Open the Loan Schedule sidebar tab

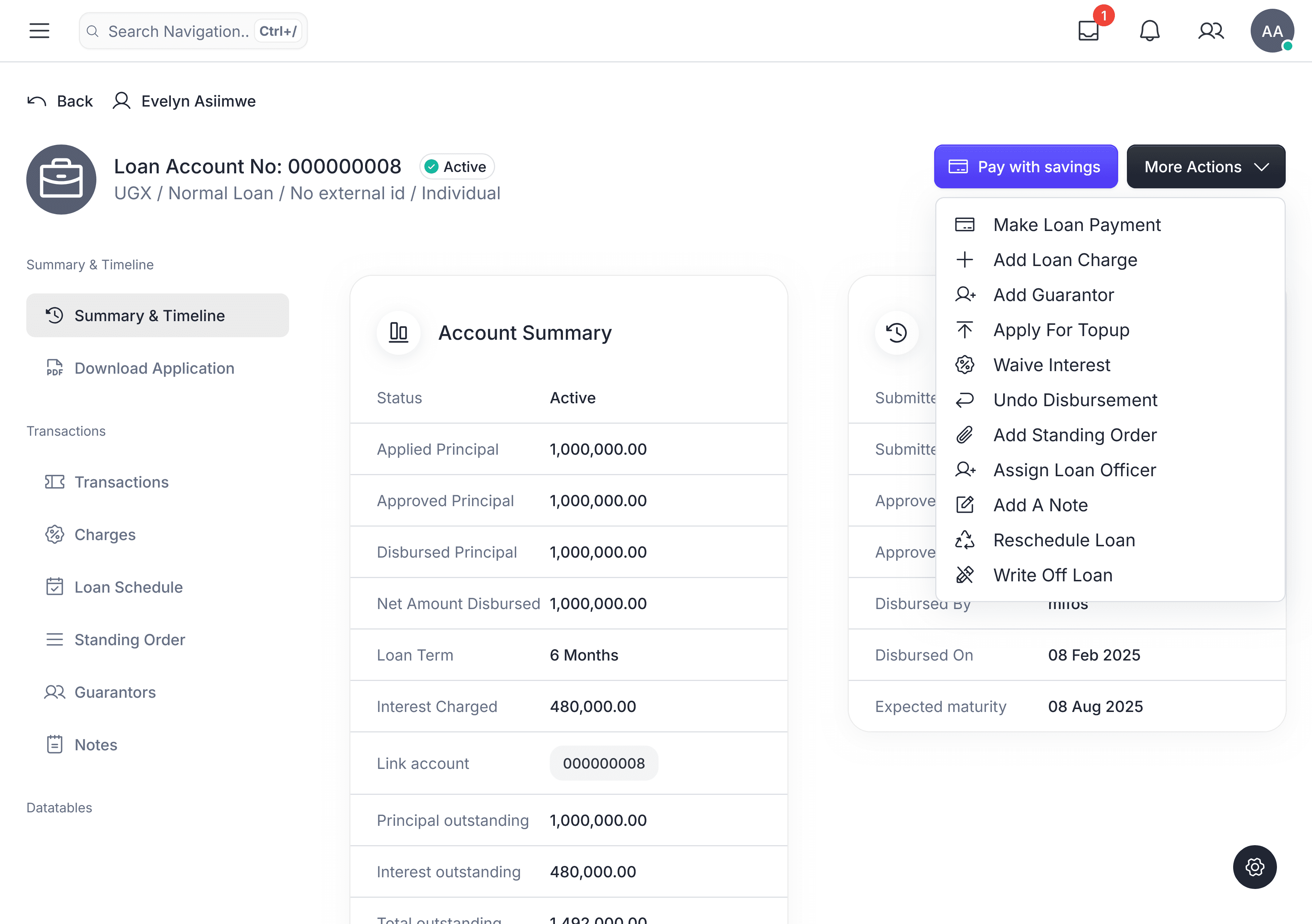pyautogui.click(x=128, y=587)
